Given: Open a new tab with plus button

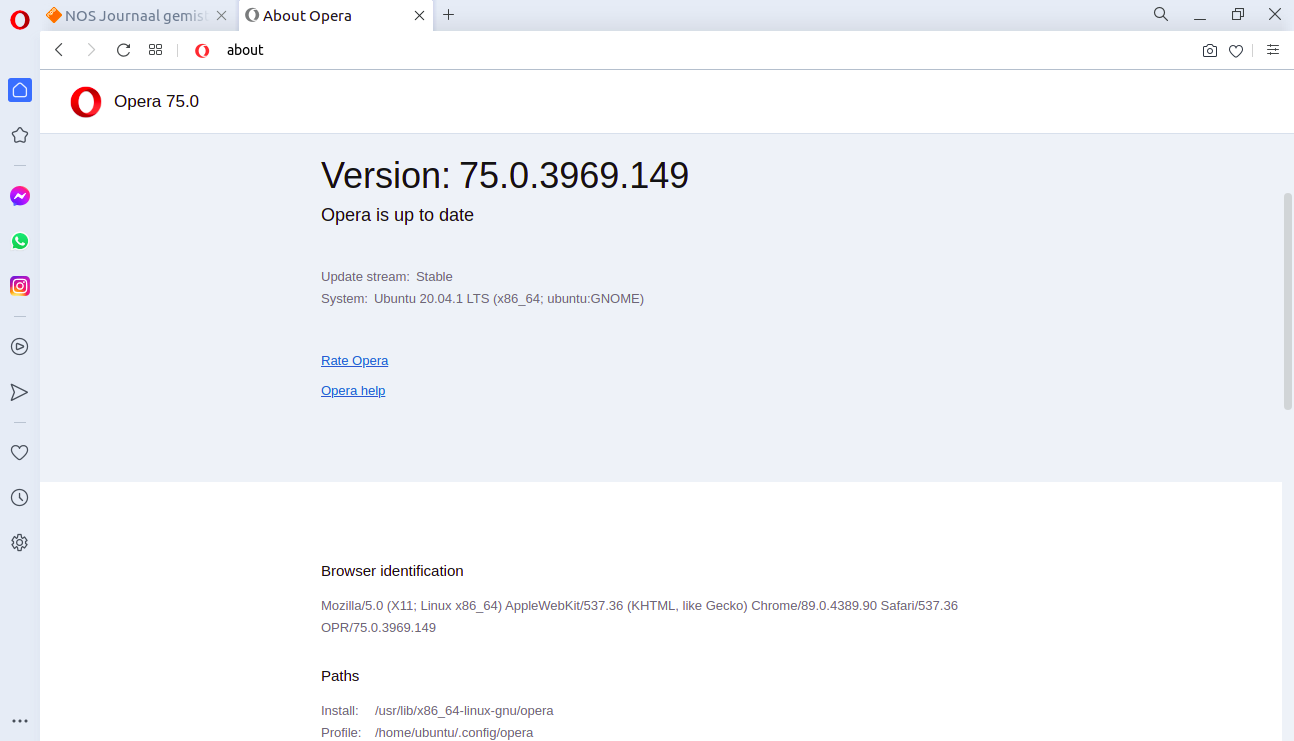Looking at the screenshot, I should [449, 15].
